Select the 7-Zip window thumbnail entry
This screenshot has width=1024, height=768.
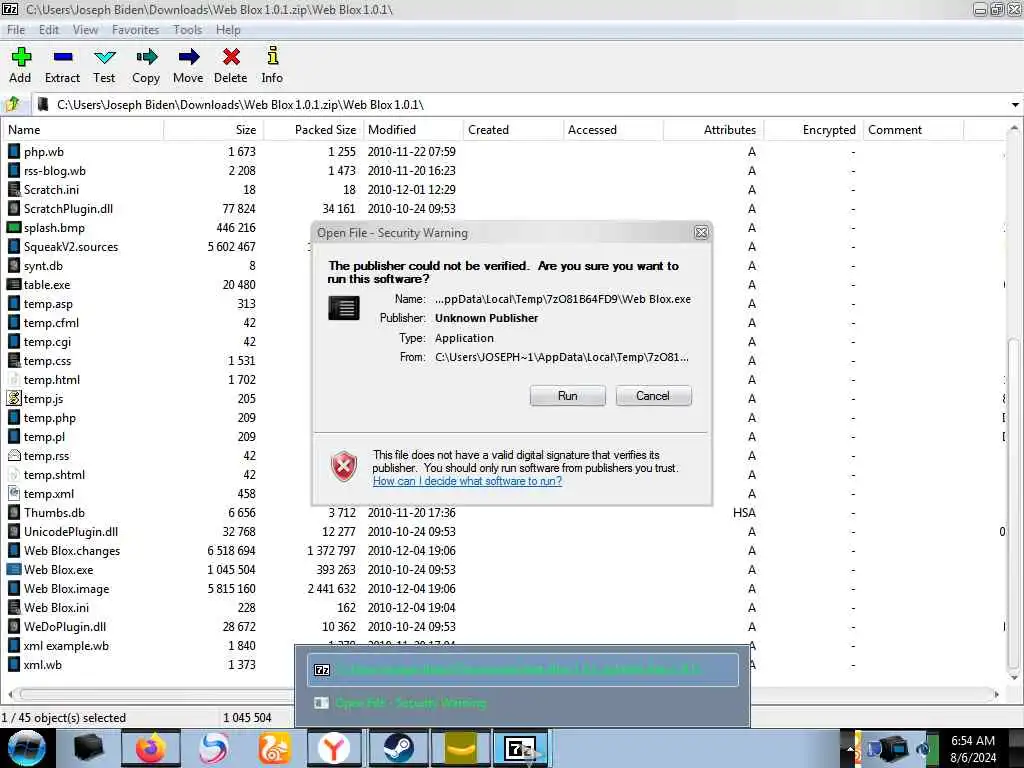[x=523, y=669]
